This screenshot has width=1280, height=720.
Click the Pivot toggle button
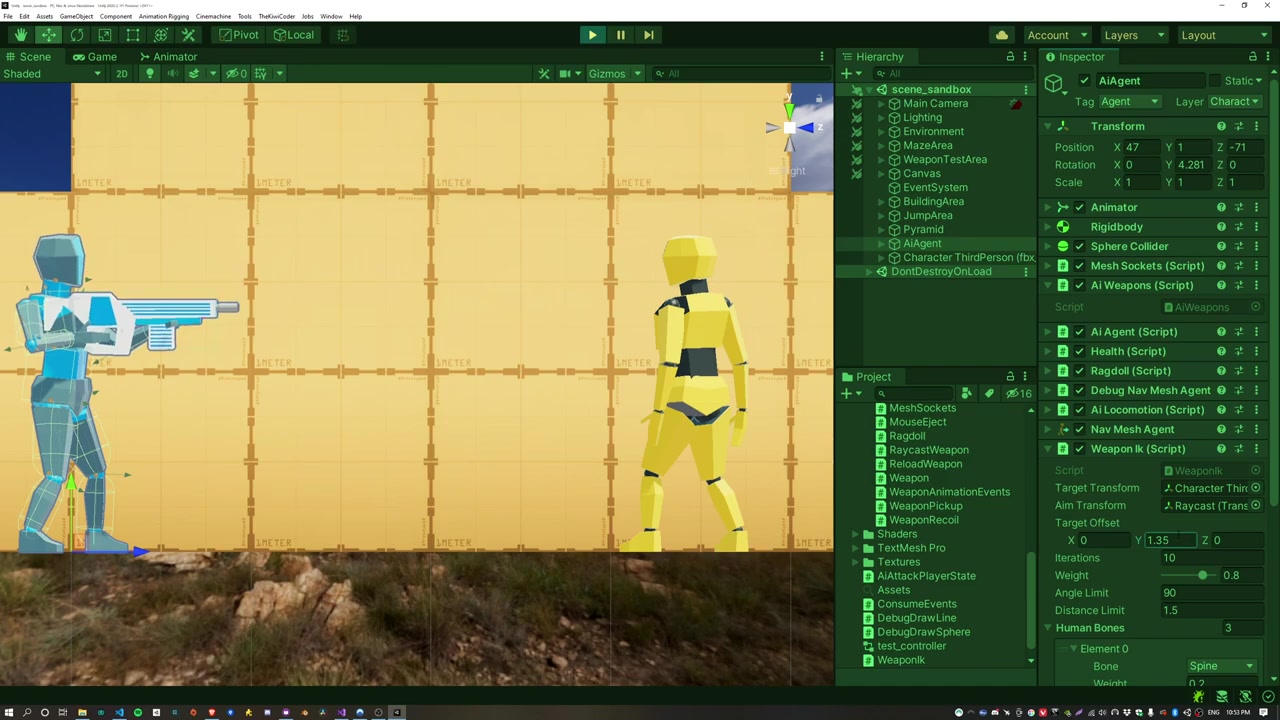tap(239, 35)
